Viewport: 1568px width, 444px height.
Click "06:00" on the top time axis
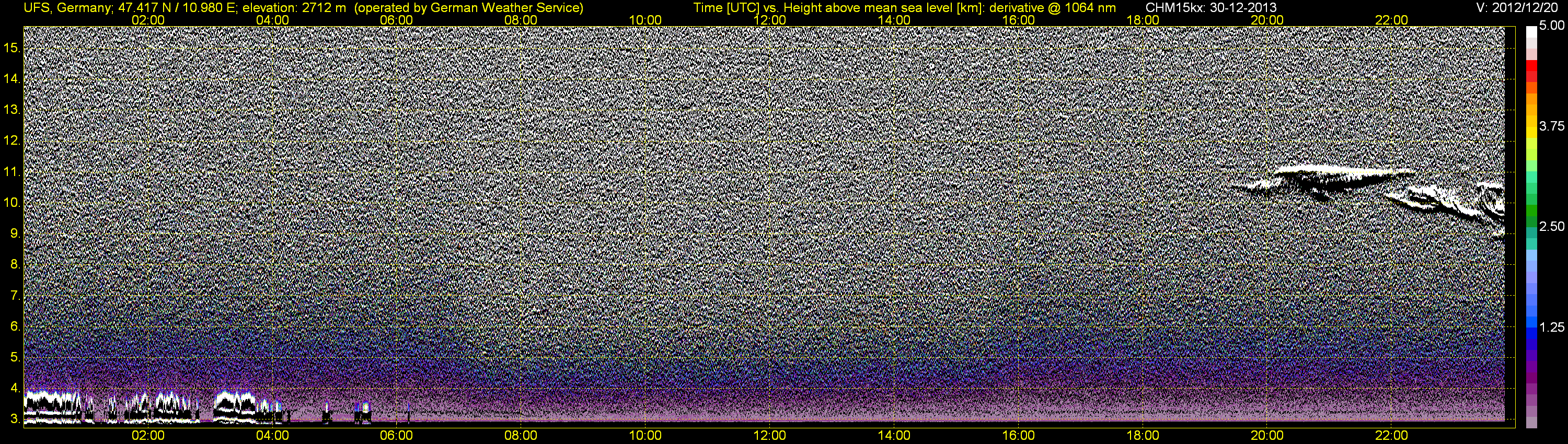coord(396,20)
